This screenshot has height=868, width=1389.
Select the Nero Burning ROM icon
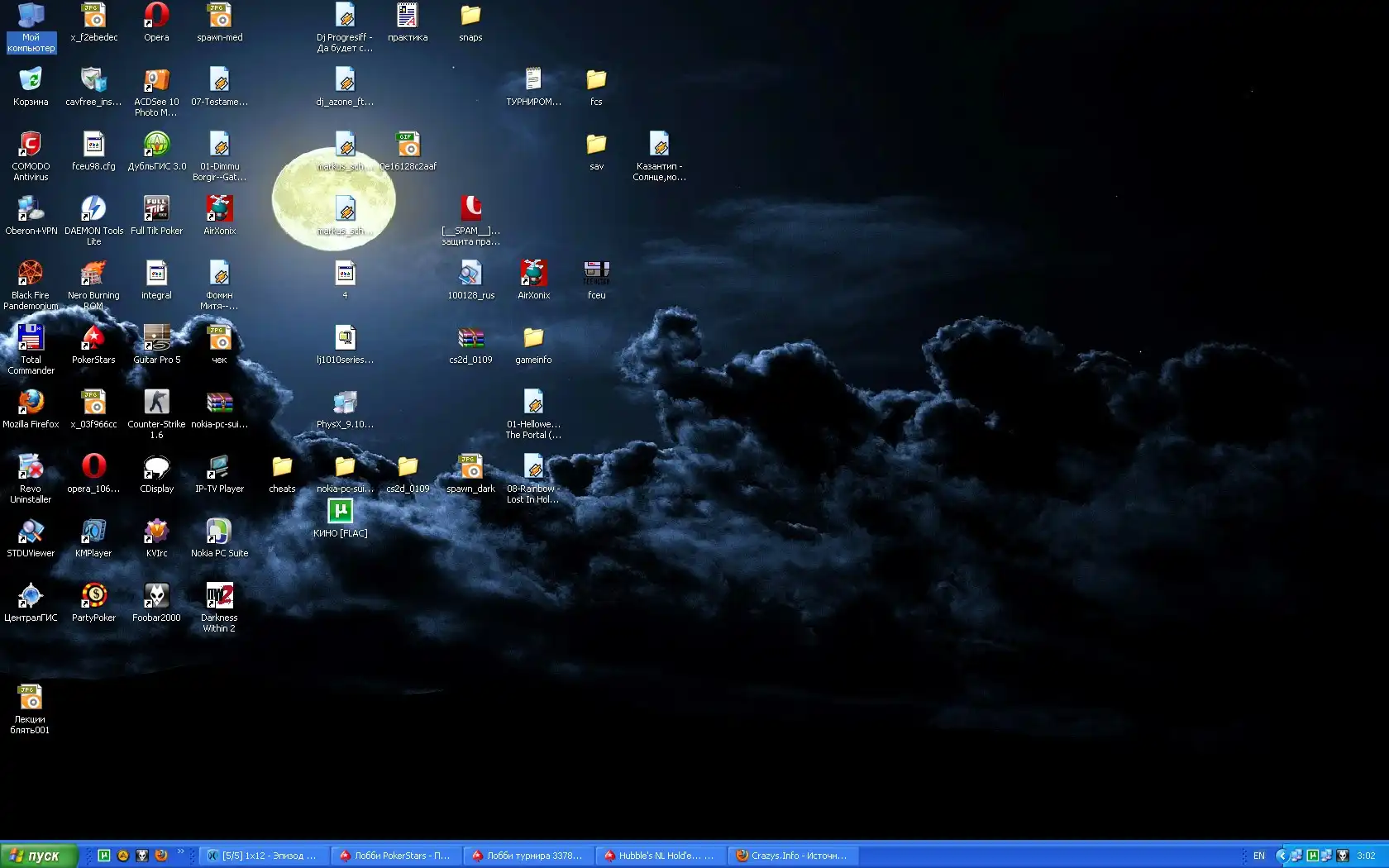93,274
